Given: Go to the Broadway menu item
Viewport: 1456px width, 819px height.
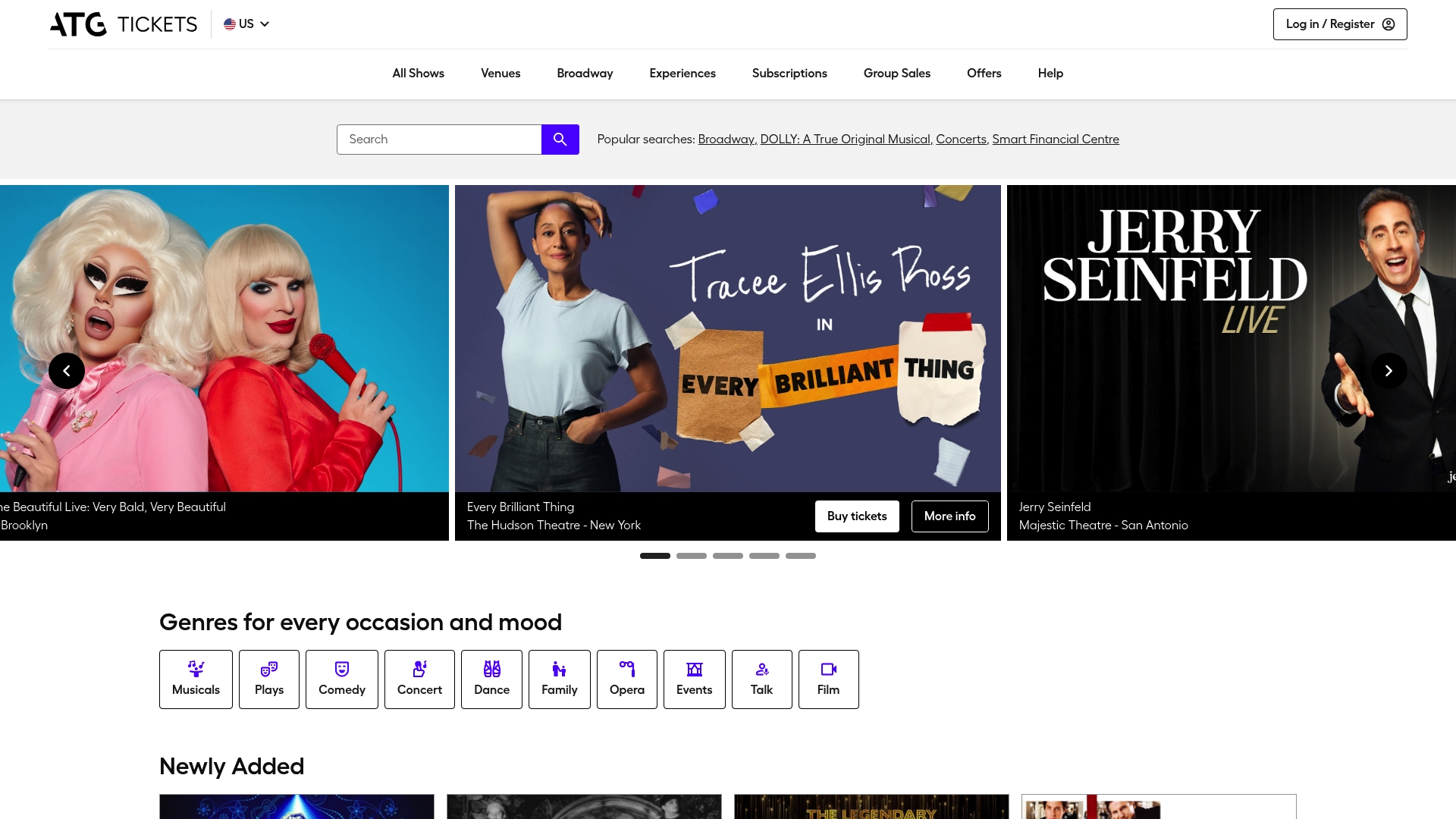Looking at the screenshot, I should click(585, 74).
